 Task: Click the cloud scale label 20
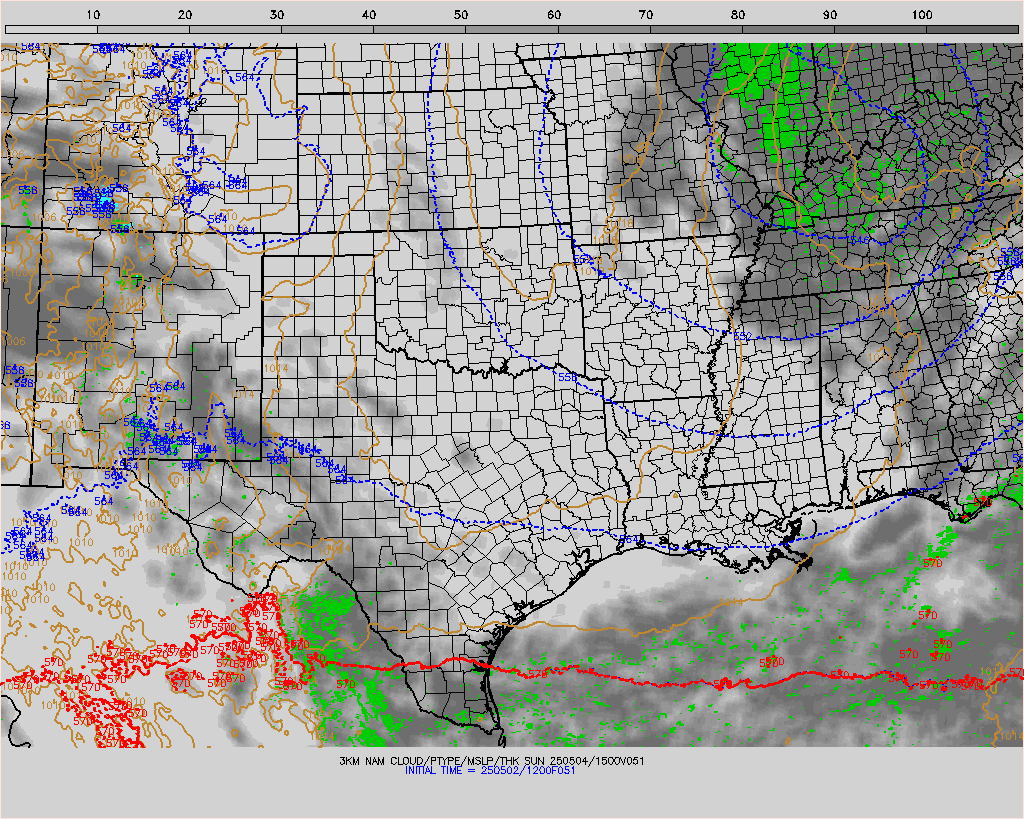185,14
